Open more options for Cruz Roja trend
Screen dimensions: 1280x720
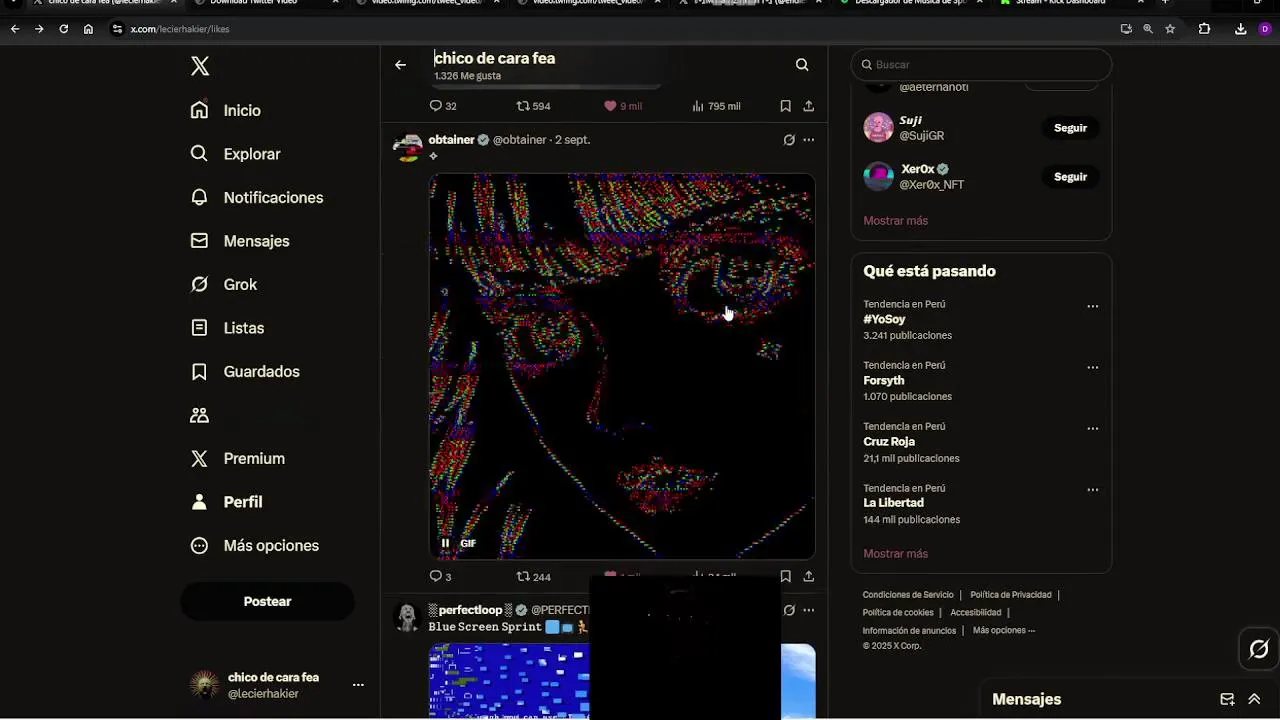(x=1092, y=429)
